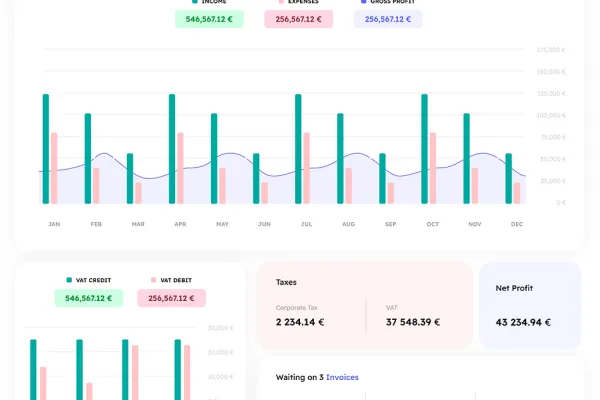Click the 20,000 € VAT chart axis label

coord(220,353)
